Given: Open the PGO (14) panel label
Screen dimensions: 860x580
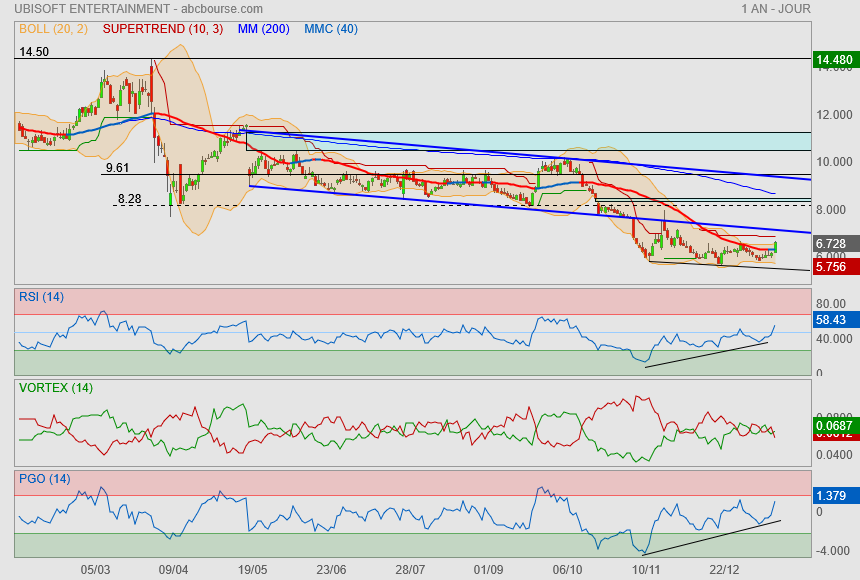Looking at the screenshot, I should 44,479.
